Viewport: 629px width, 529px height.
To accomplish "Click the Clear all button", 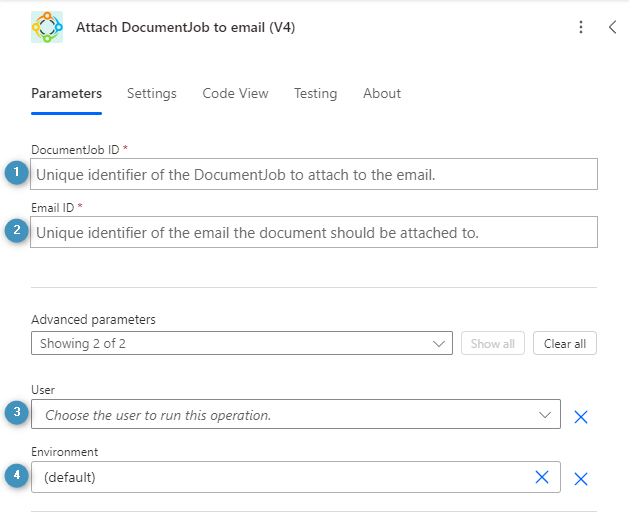I will tap(565, 343).
